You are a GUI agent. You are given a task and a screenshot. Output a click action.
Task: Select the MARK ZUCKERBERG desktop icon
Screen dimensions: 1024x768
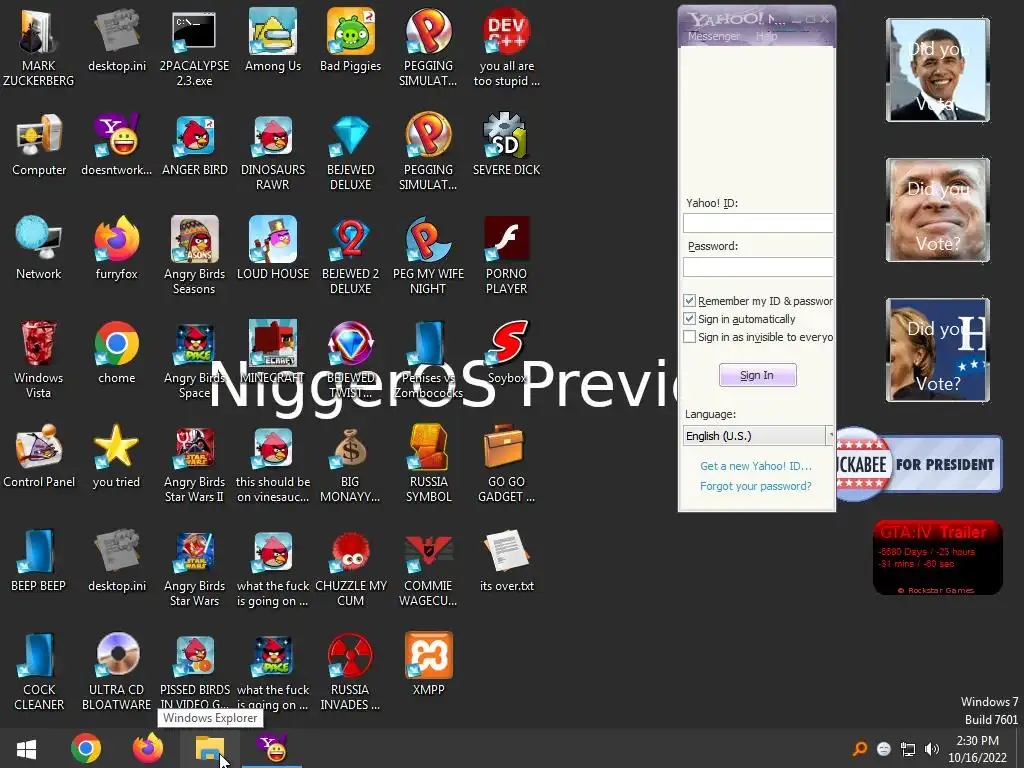click(39, 47)
